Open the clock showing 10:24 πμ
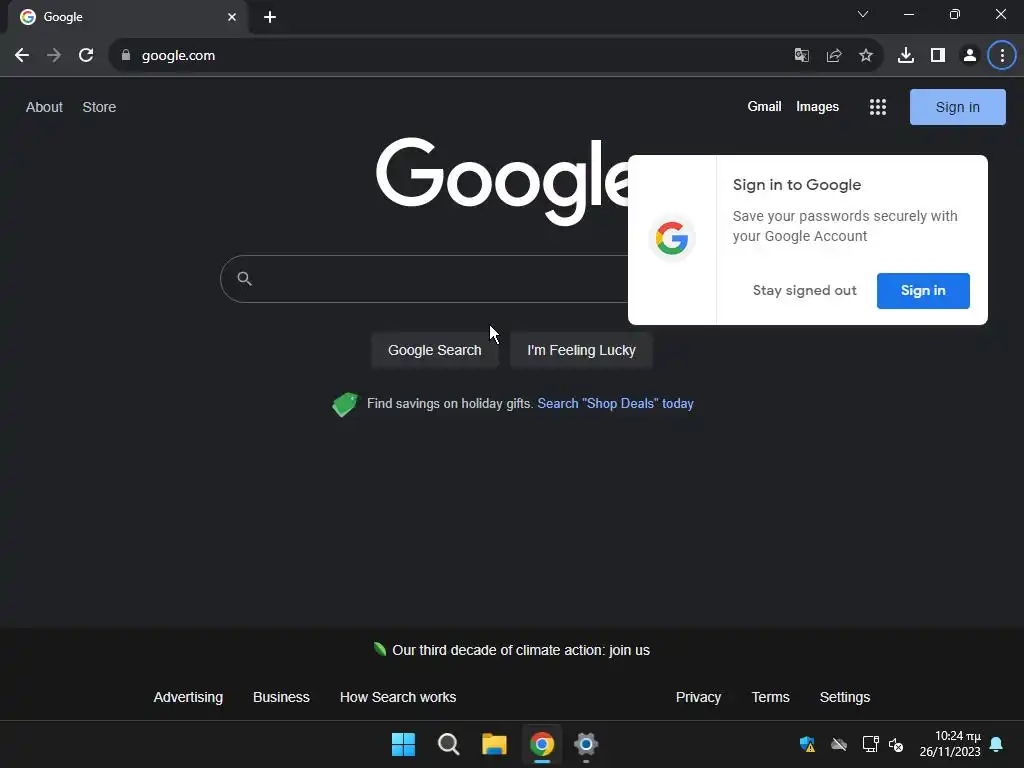This screenshot has width=1024, height=768. [950, 744]
